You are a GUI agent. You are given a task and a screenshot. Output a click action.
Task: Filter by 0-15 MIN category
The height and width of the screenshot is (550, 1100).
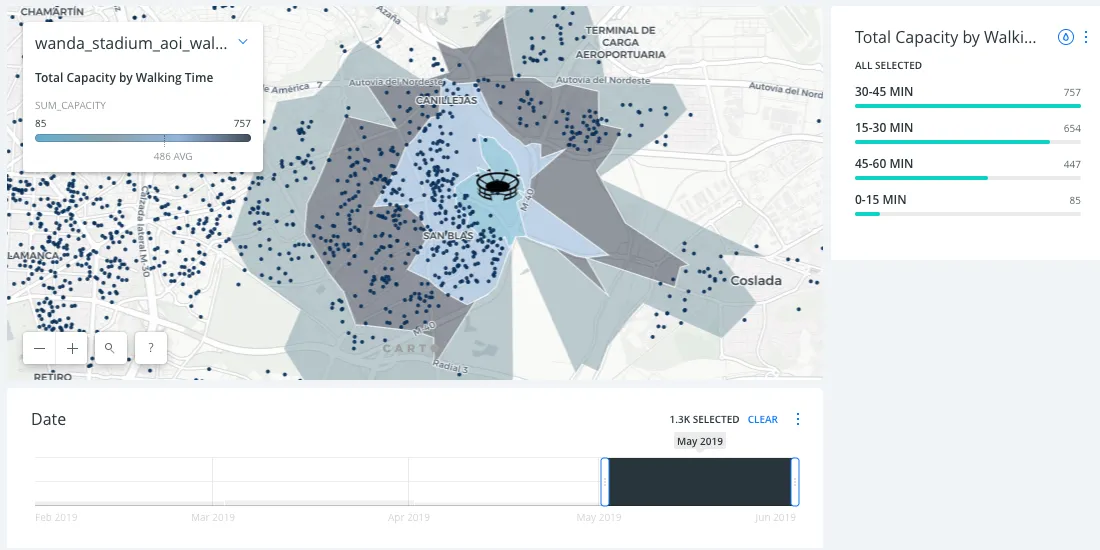pyautogui.click(x=881, y=200)
